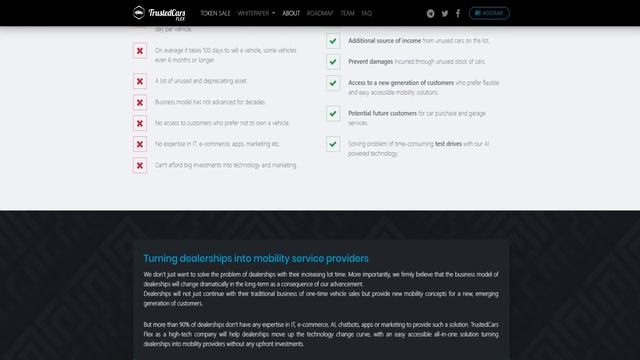
Task: Click green check beside 'Potential future customers'
Action: point(333,113)
